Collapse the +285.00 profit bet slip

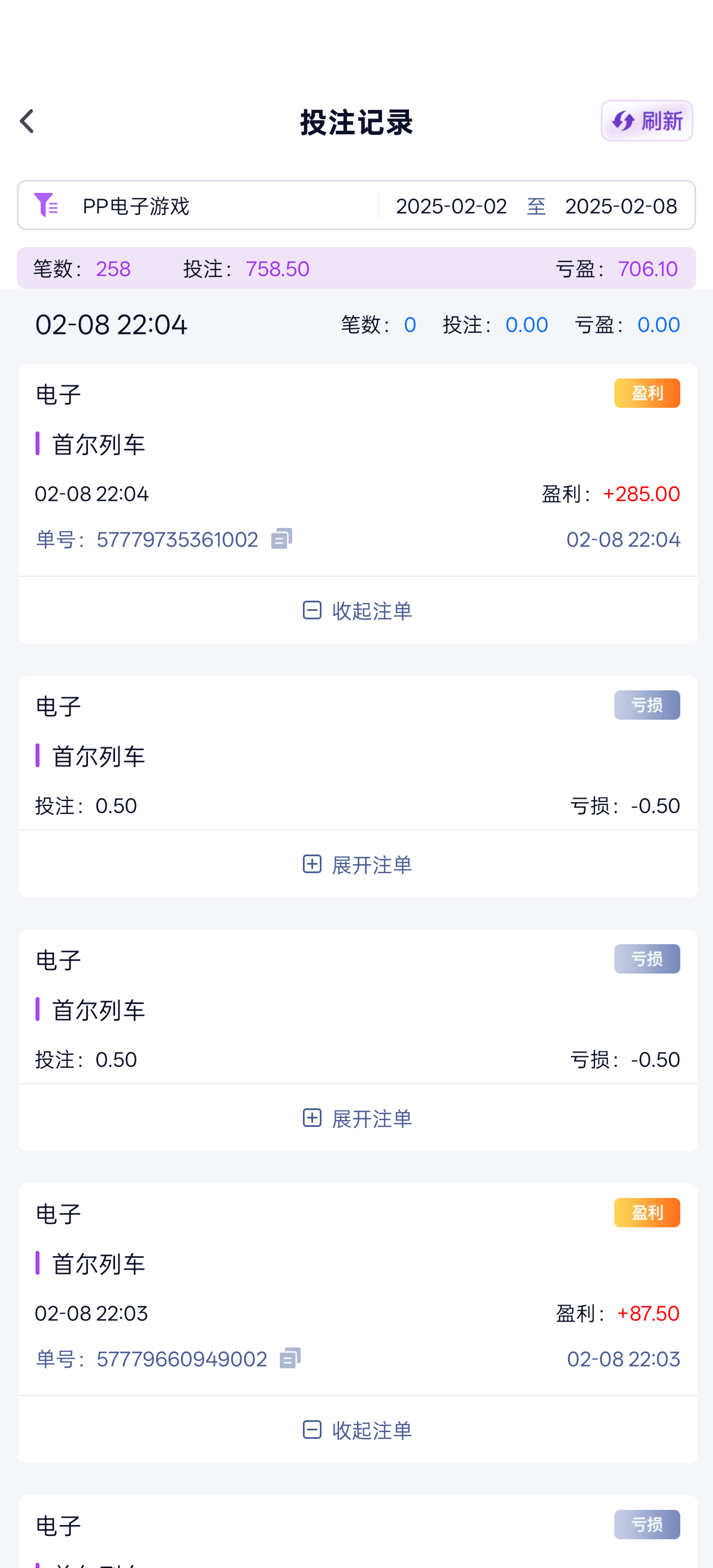coord(358,610)
